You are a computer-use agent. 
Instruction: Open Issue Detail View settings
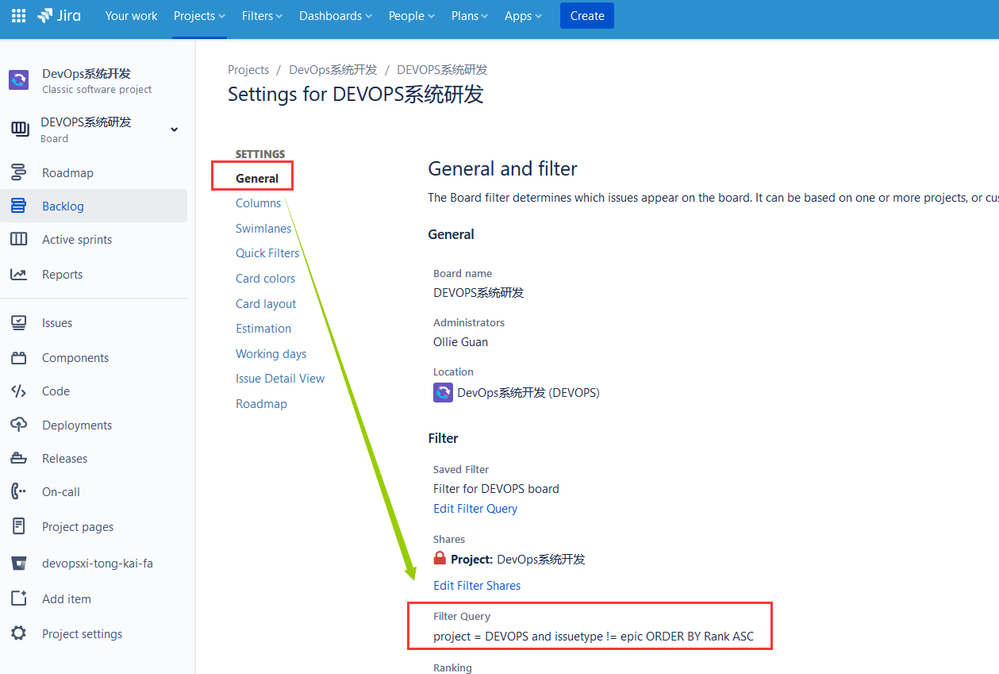tap(280, 378)
